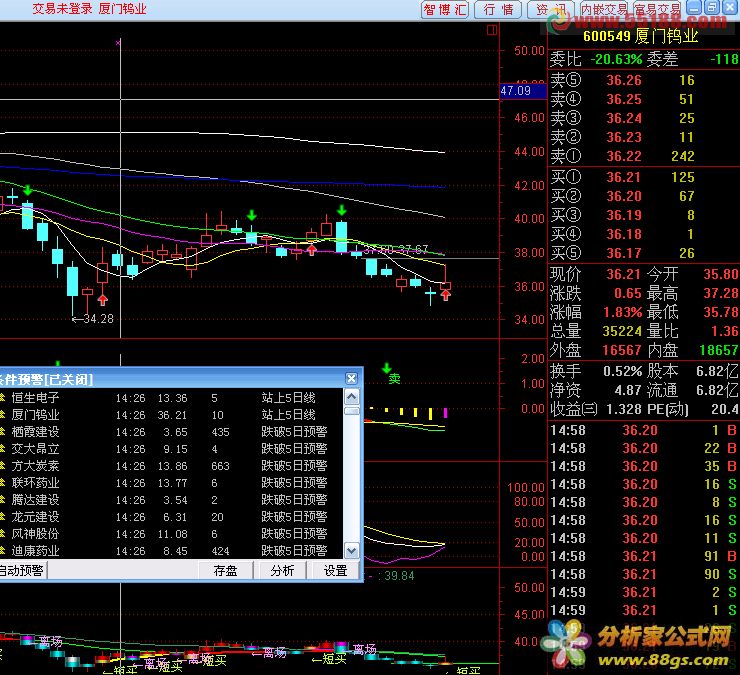Viewport: 740px width, 675px height.
Task: Select the 联环药业 alert row
Action: tap(172, 482)
